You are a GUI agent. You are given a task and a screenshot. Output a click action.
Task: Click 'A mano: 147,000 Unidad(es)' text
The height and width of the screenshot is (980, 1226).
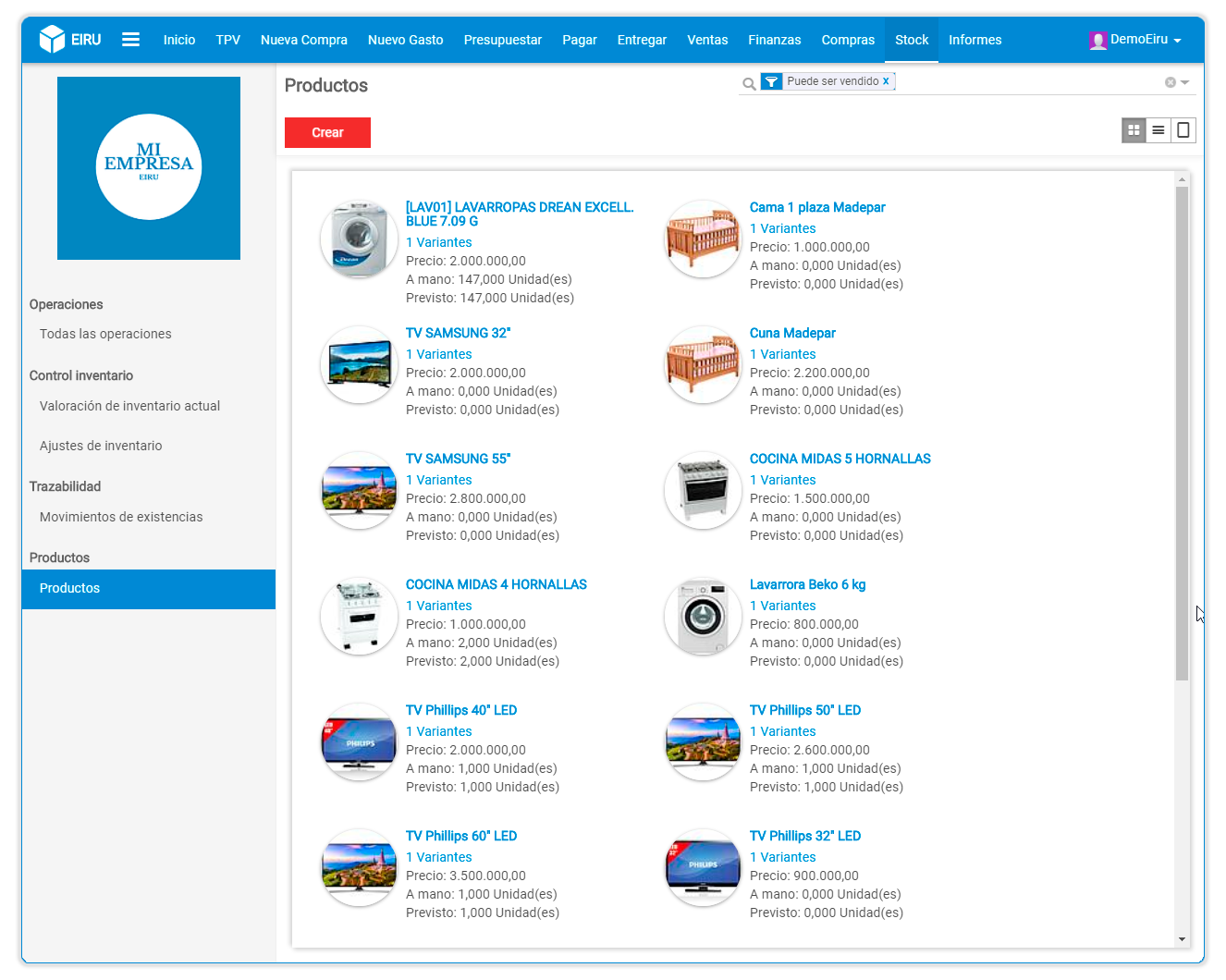tap(489, 279)
